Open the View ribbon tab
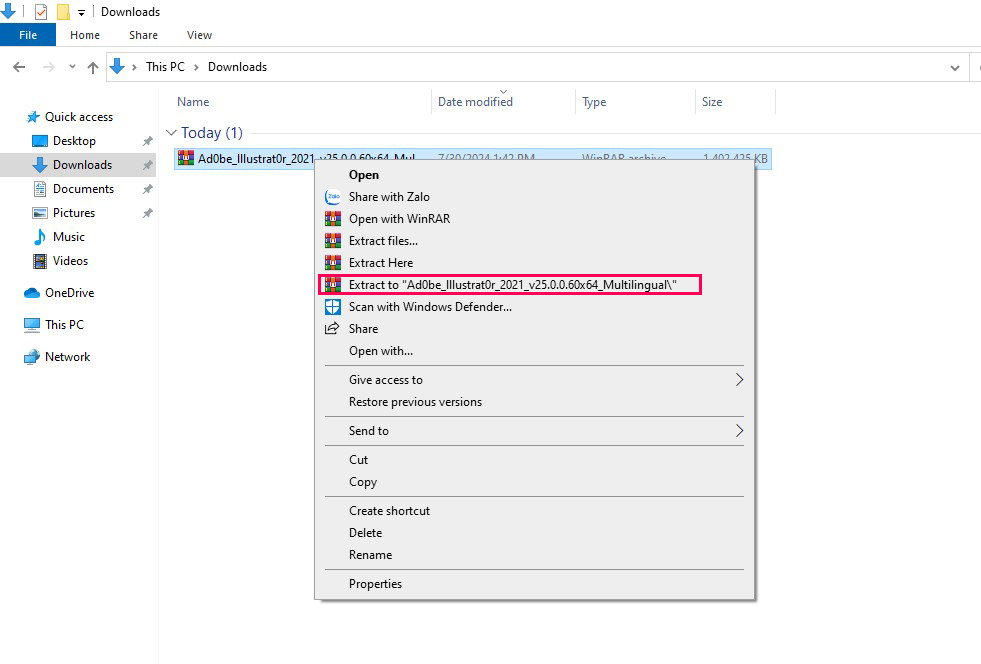The image size is (981, 664). (x=199, y=35)
